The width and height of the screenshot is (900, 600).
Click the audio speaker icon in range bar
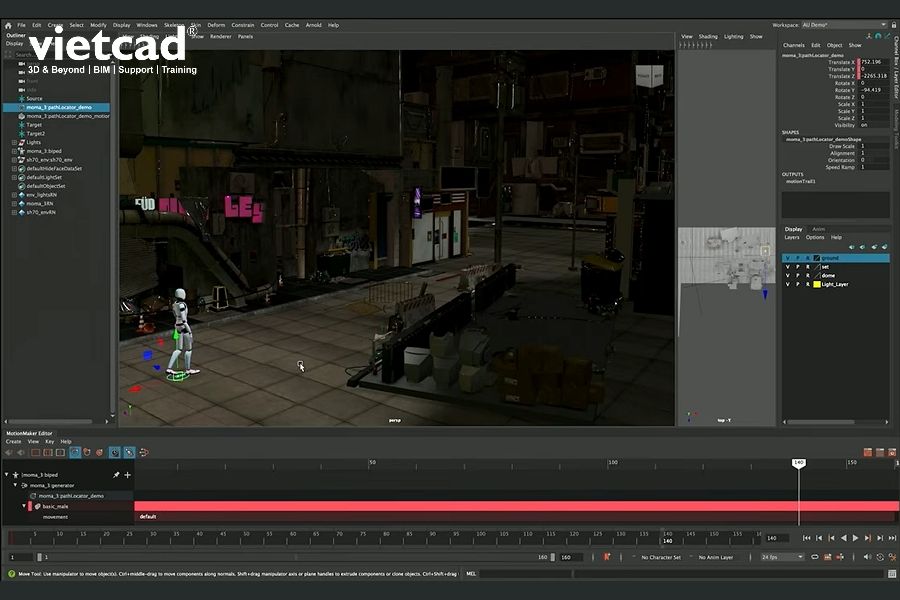(867, 557)
